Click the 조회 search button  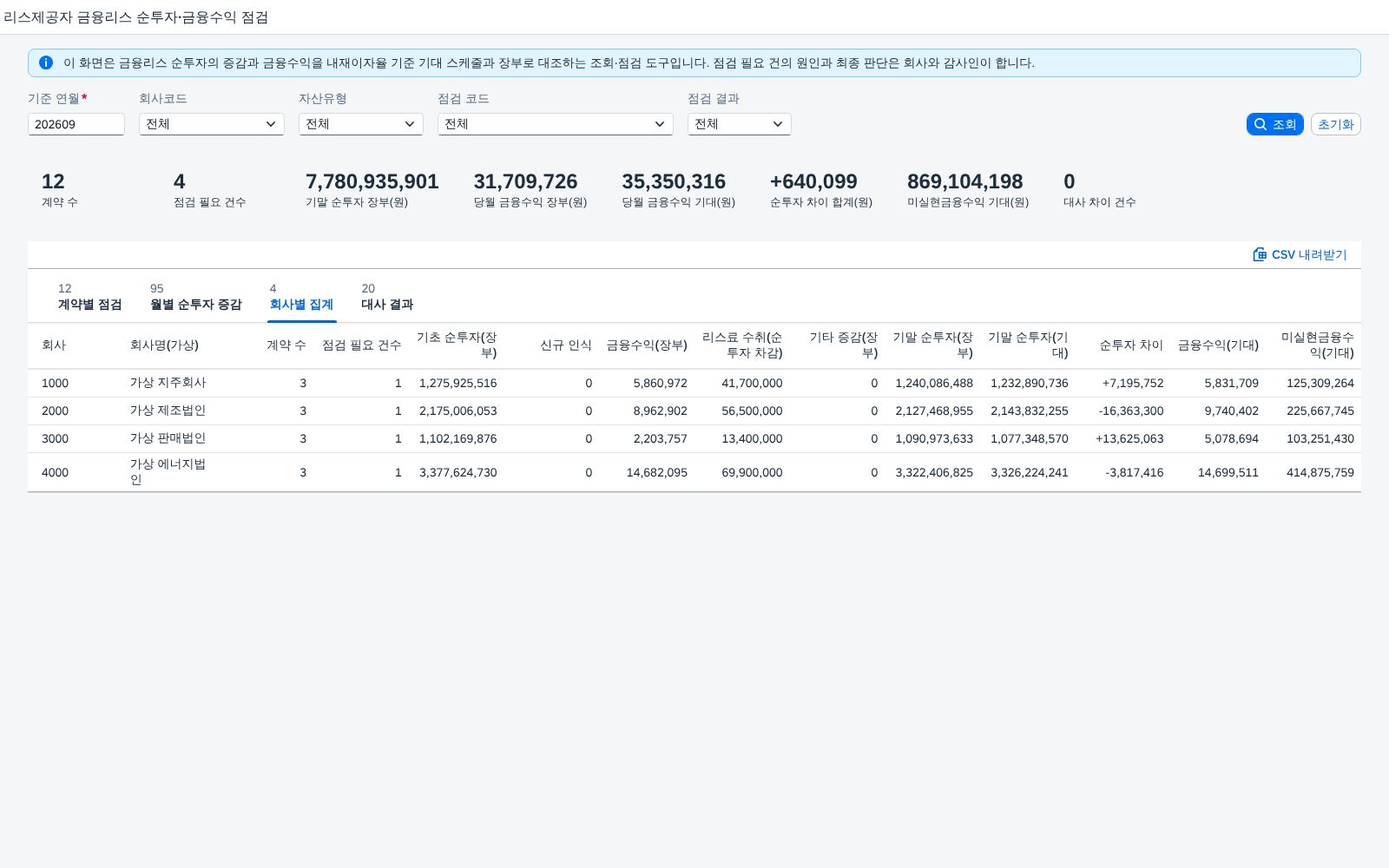[x=1274, y=124]
